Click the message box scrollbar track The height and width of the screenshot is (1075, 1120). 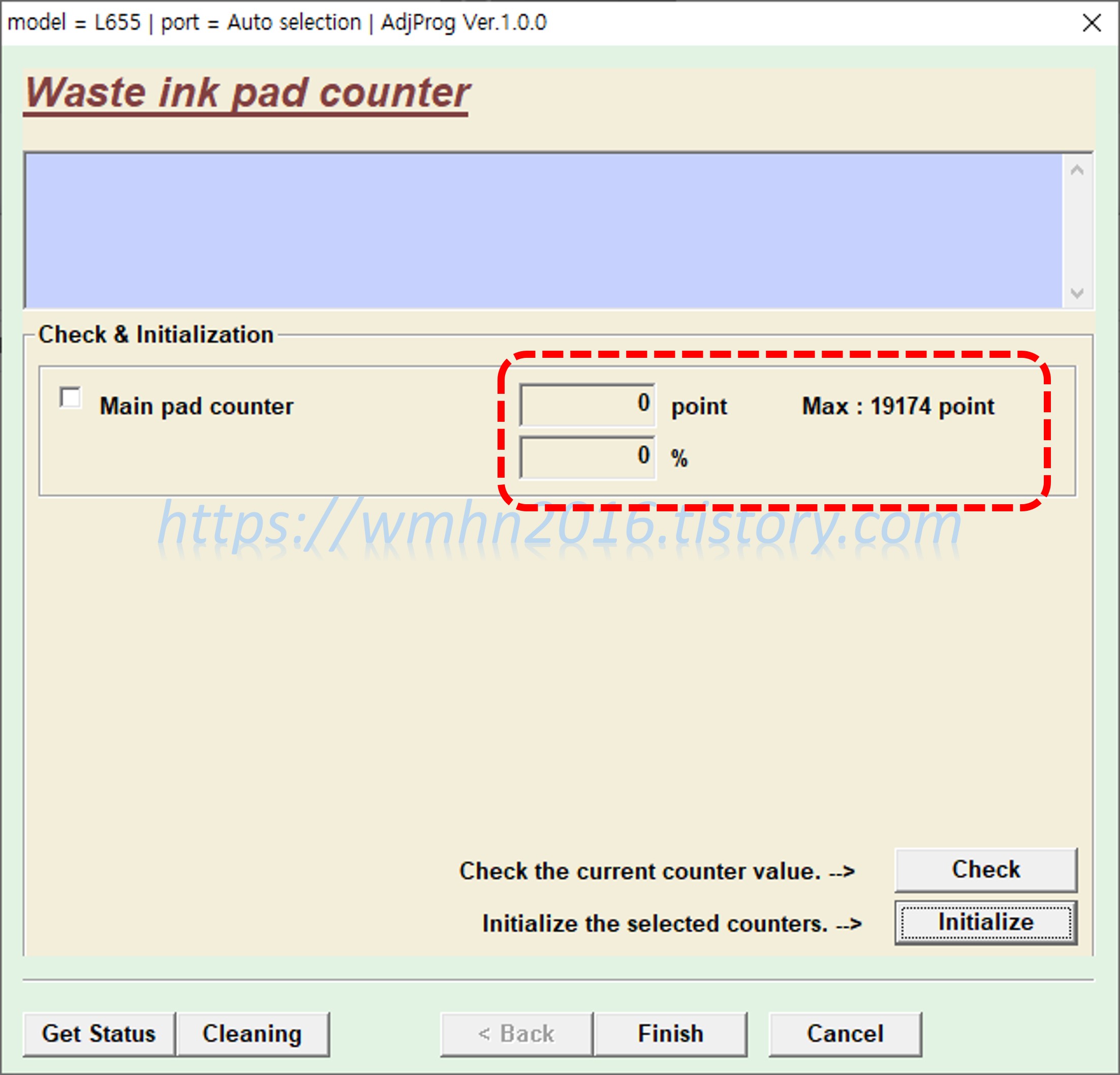1077,231
